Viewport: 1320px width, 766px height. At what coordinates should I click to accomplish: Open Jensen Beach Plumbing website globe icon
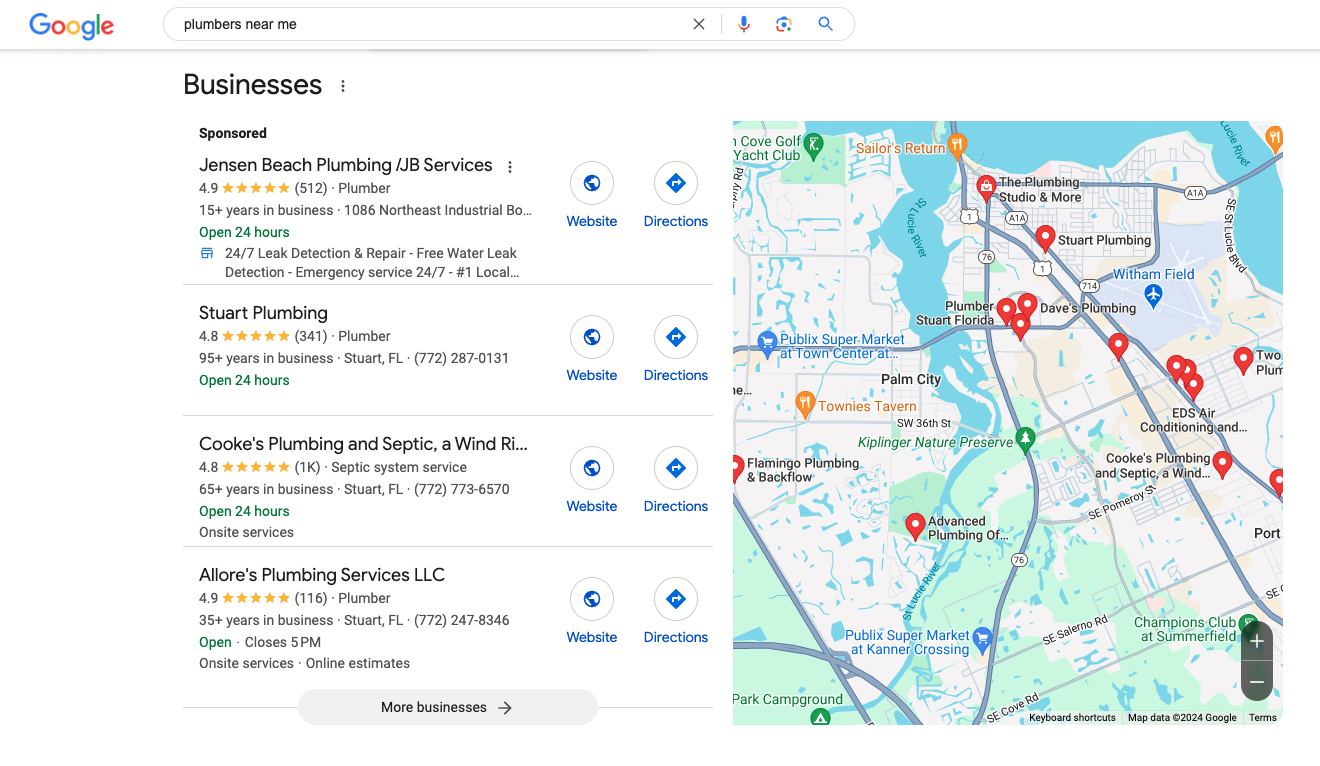[592, 183]
